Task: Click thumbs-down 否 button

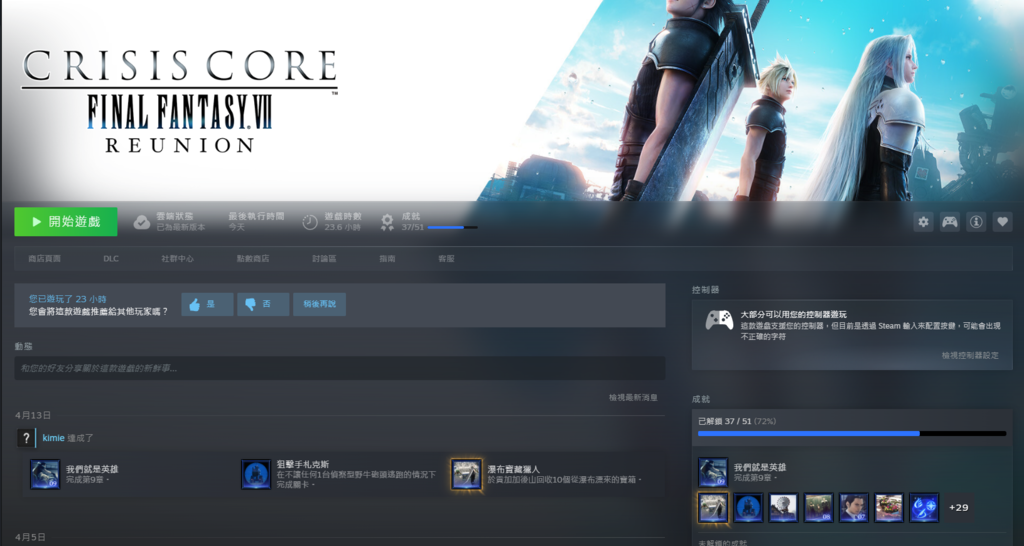Action: [263, 304]
